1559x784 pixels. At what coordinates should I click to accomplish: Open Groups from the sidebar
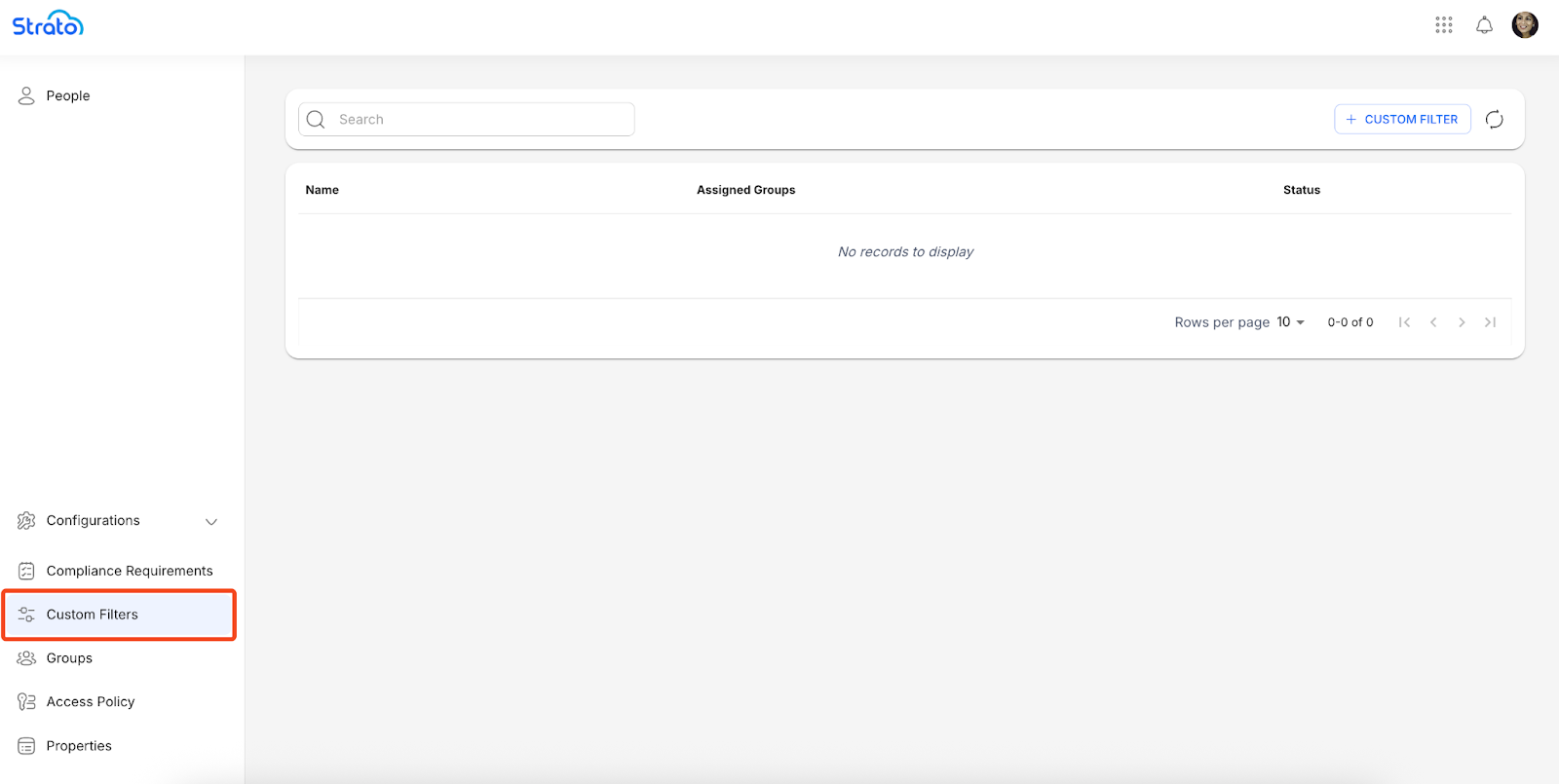(x=69, y=658)
